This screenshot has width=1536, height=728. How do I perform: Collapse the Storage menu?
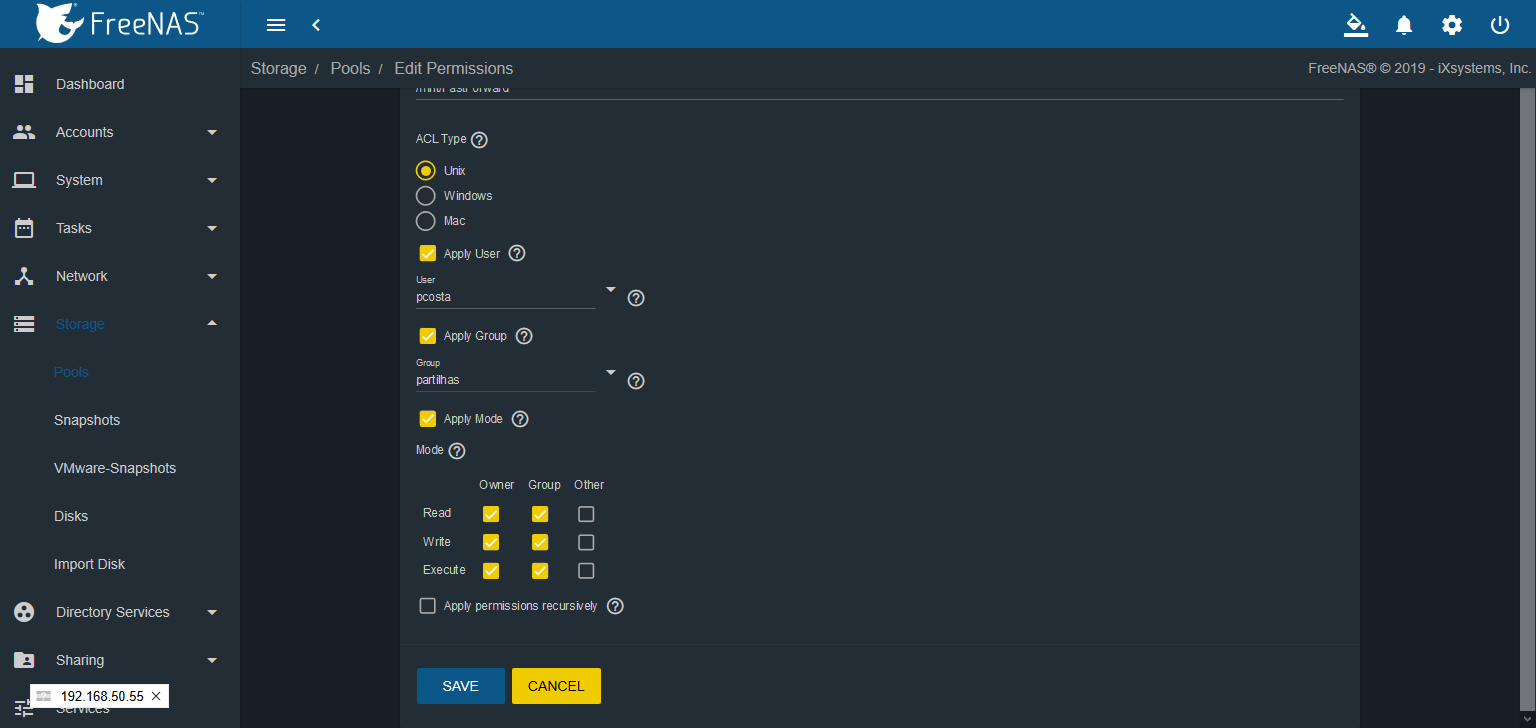(120, 324)
